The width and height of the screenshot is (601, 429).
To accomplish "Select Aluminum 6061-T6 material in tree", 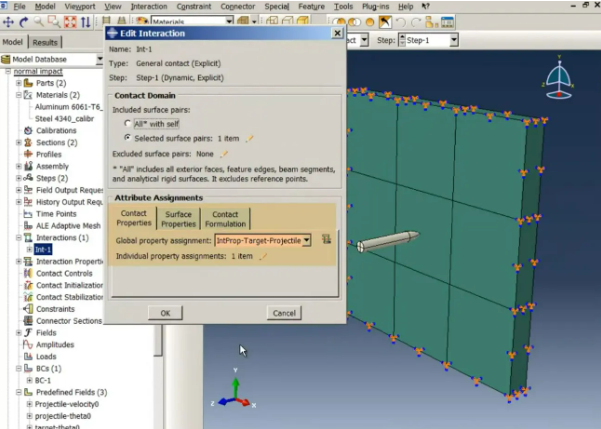I will coord(69,107).
